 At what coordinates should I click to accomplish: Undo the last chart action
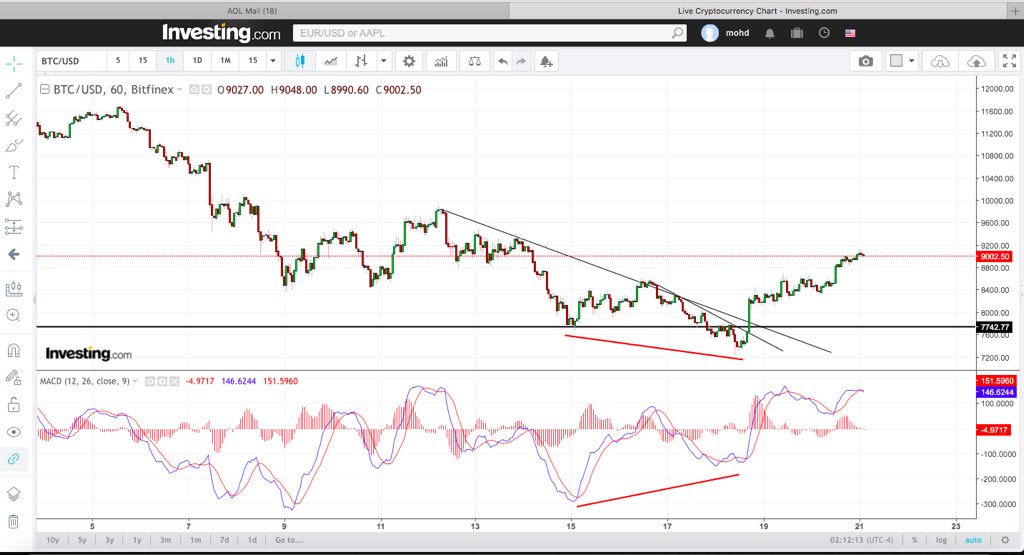pos(503,61)
